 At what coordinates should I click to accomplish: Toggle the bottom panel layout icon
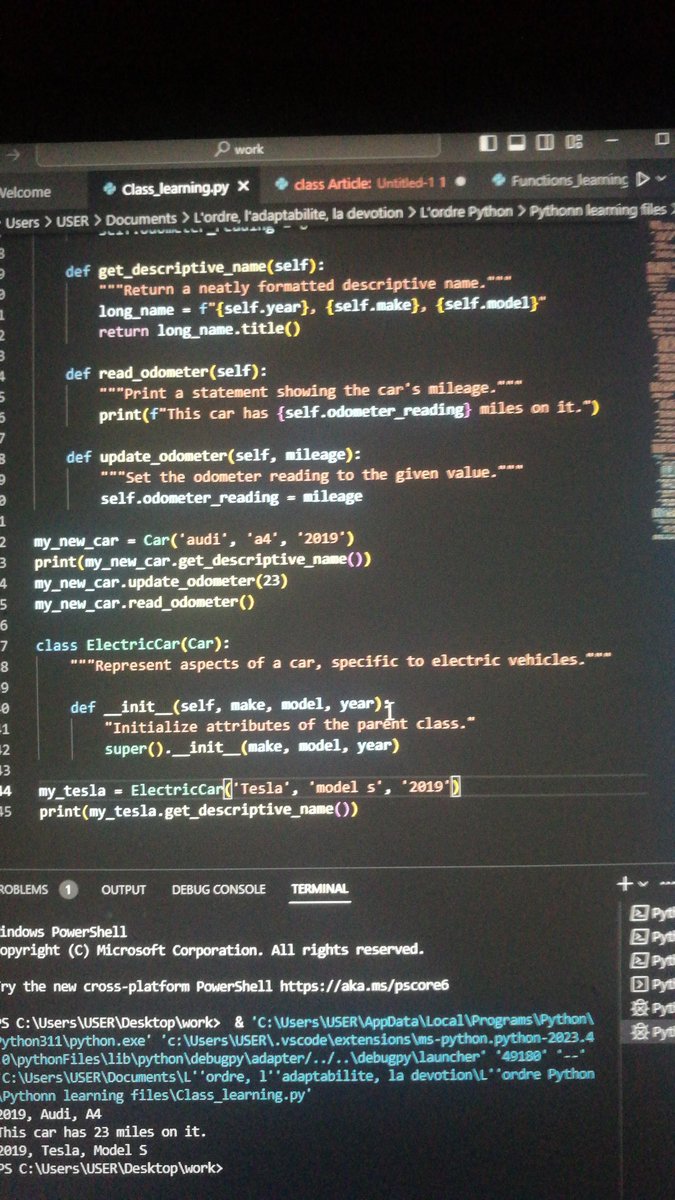[x=517, y=144]
